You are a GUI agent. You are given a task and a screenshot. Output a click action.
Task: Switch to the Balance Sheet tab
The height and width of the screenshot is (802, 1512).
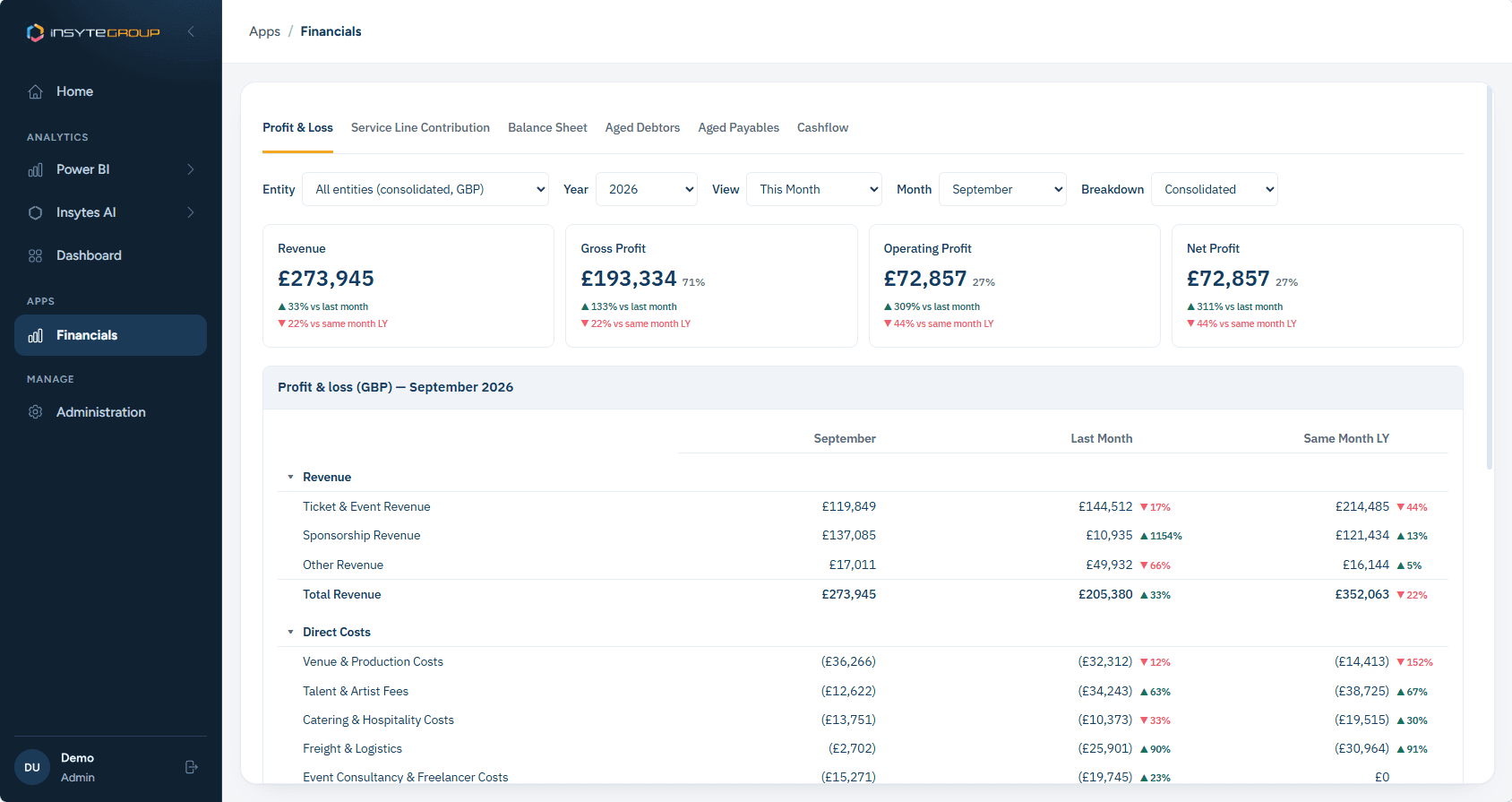547,128
